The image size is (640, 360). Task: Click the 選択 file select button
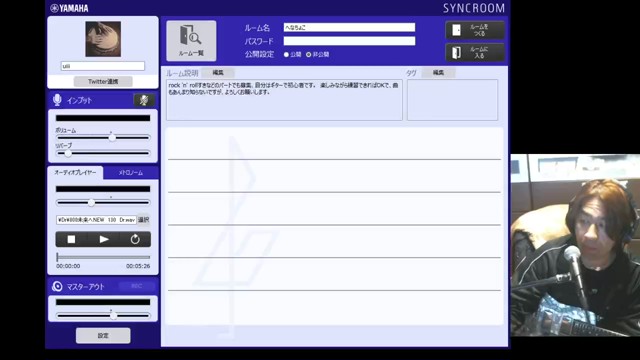pyautogui.click(x=143, y=220)
